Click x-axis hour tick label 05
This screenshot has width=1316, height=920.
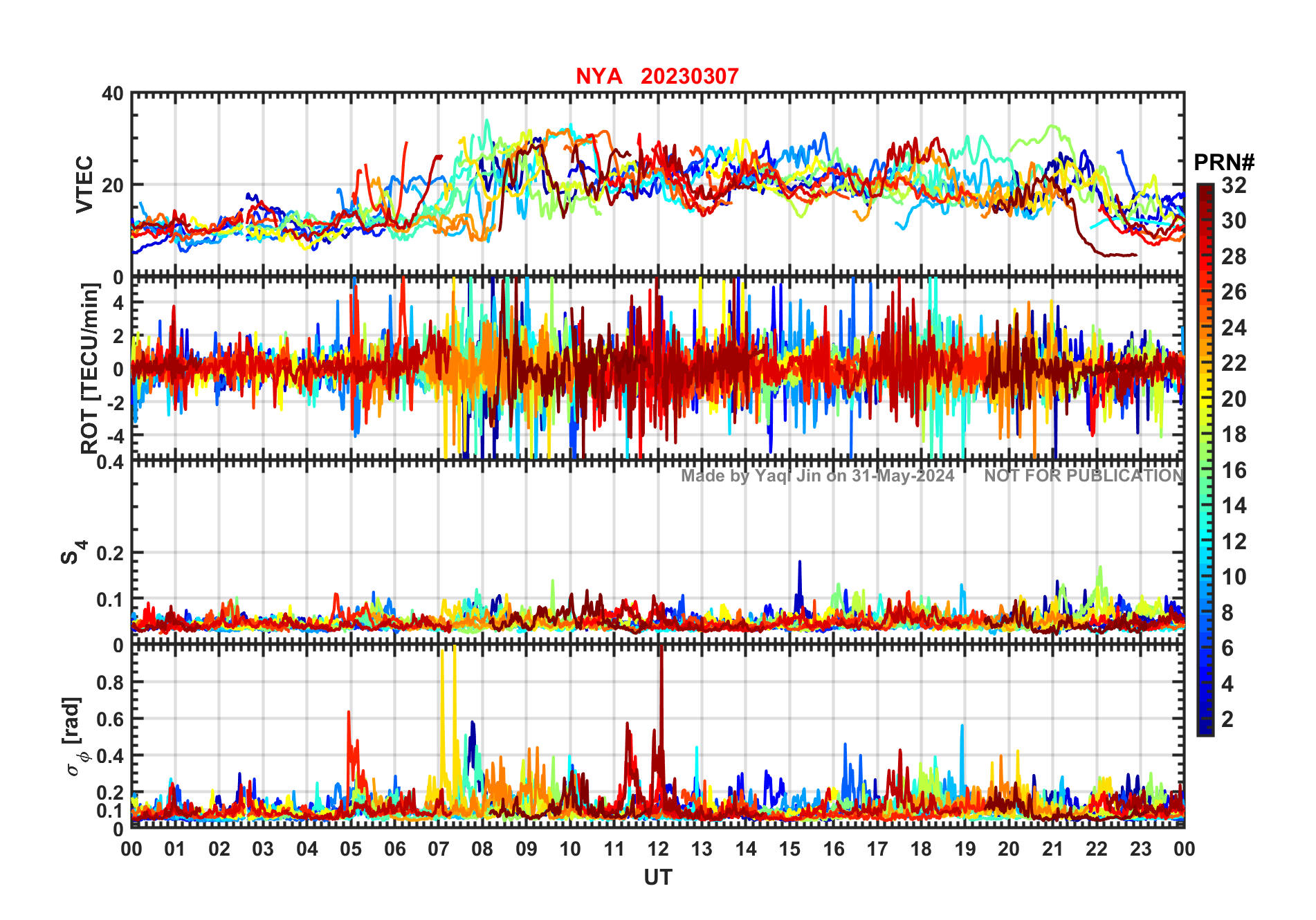[351, 849]
